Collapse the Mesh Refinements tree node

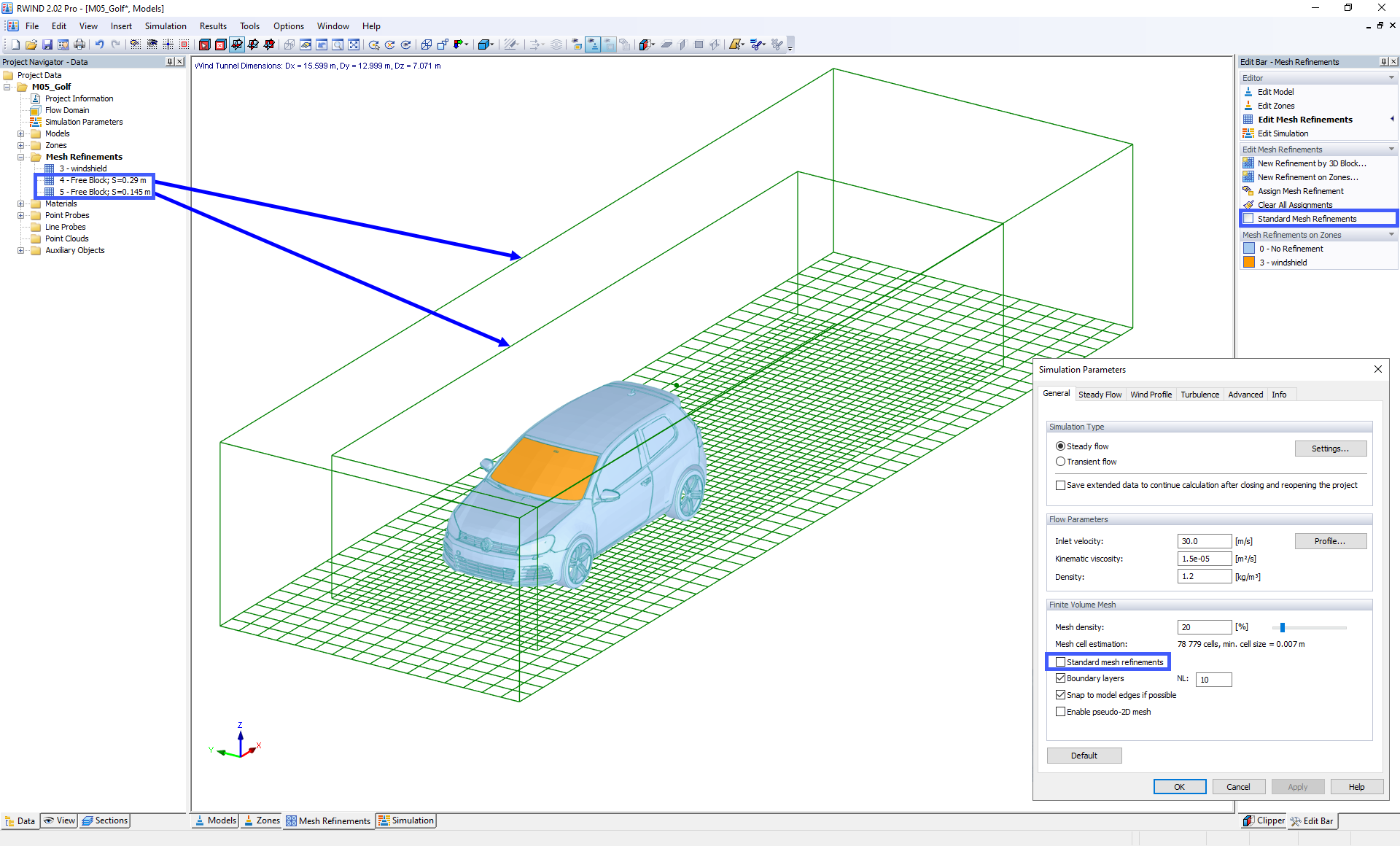tap(21, 157)
